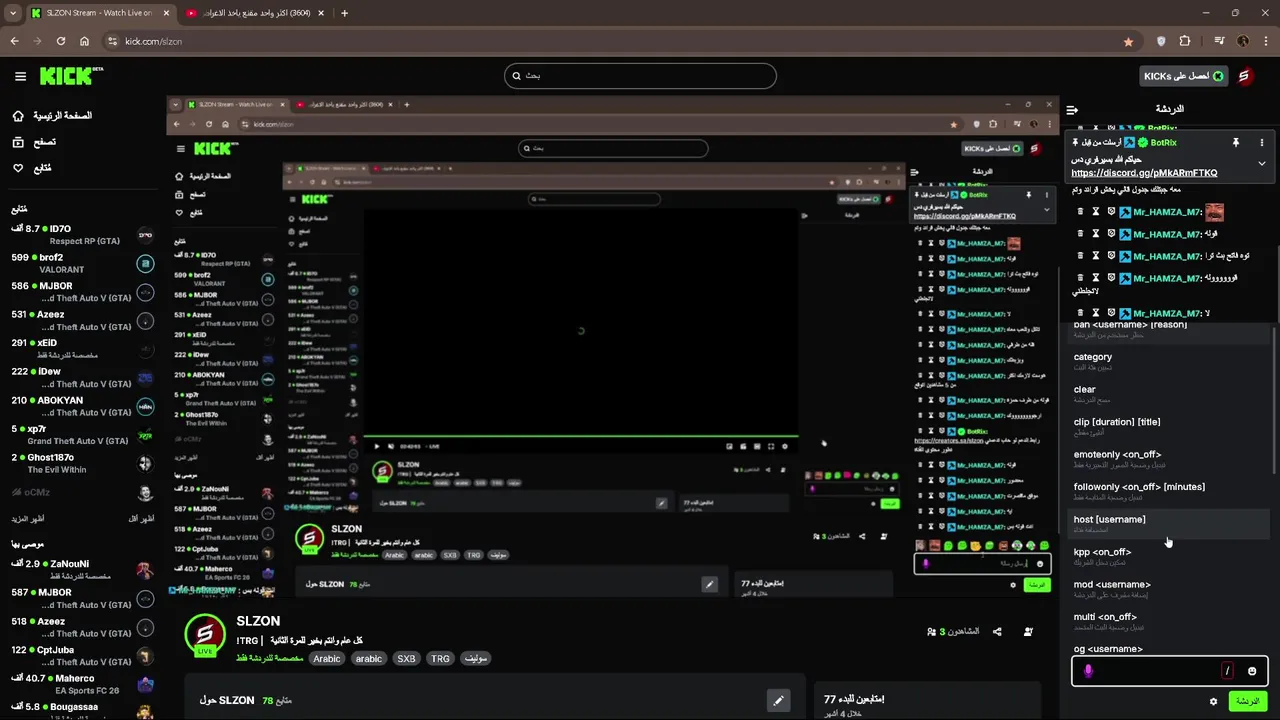The width and height of the screenshot is (1280, 720).
Task: Delete Mr_HAMZA_M7 message with emote image
Action: (x=1082, y=212)
